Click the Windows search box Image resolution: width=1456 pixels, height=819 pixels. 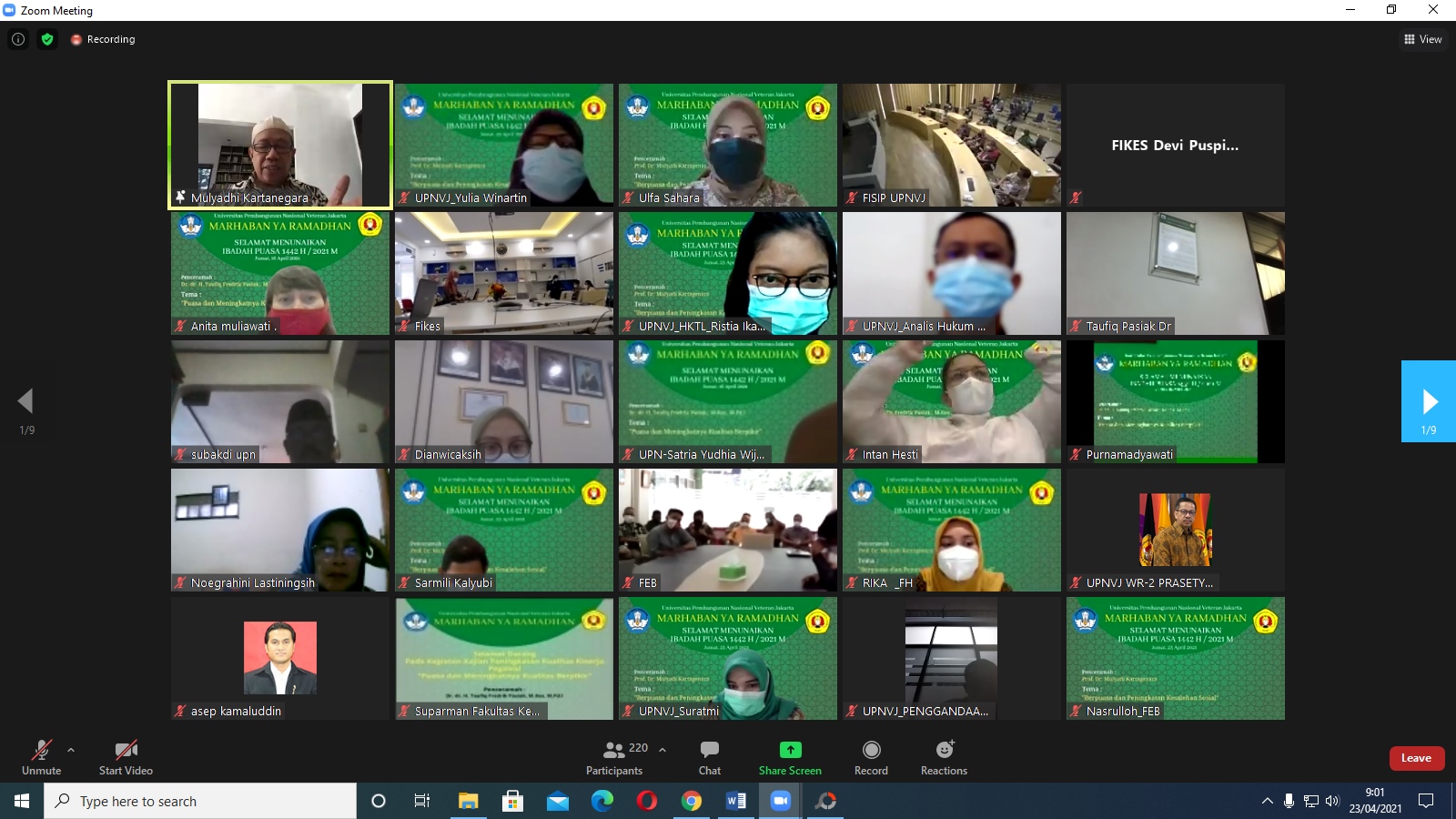[x=200, y=801]
